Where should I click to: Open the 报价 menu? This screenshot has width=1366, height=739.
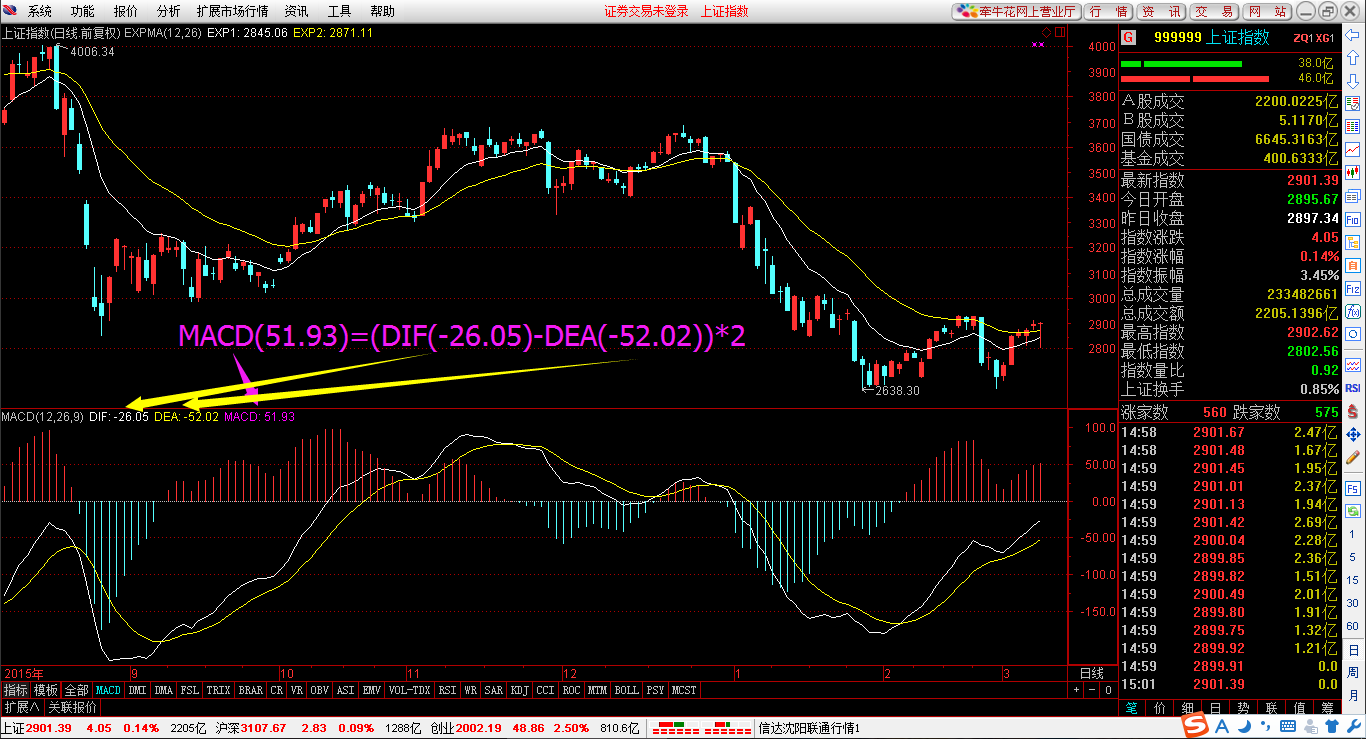point(126,11)
